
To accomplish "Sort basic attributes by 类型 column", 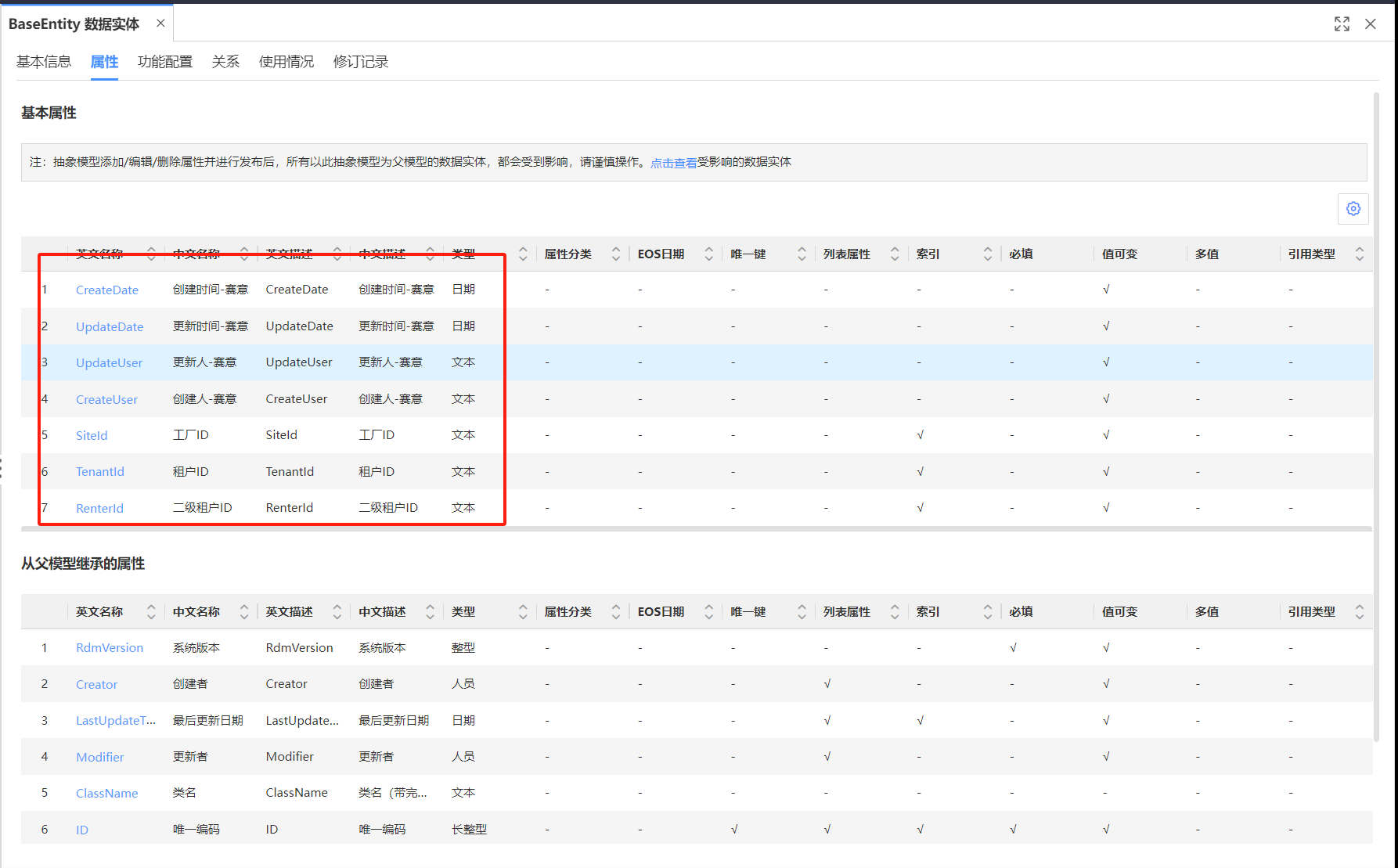I will pos(523,254).
